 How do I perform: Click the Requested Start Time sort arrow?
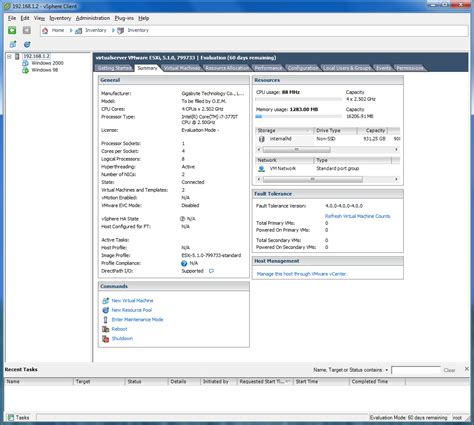[x=288, y=381]
